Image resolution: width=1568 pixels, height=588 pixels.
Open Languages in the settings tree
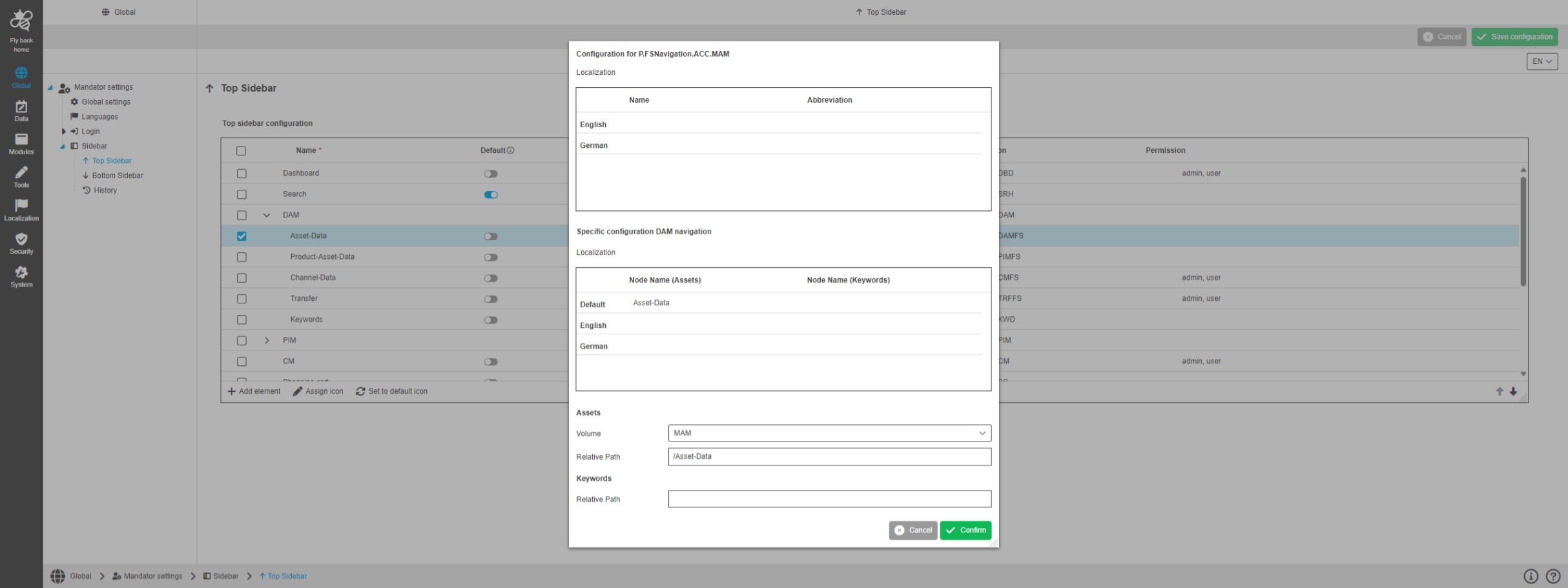pos(99,117)
